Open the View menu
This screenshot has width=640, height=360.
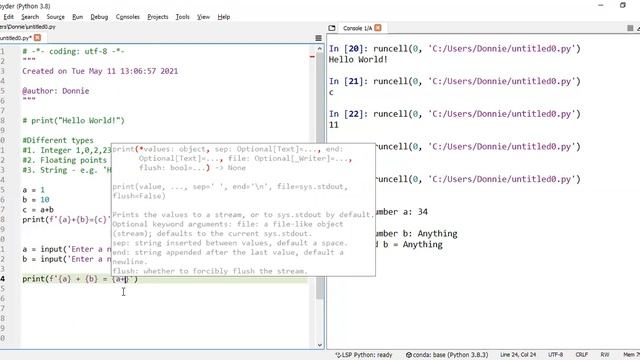203,17
